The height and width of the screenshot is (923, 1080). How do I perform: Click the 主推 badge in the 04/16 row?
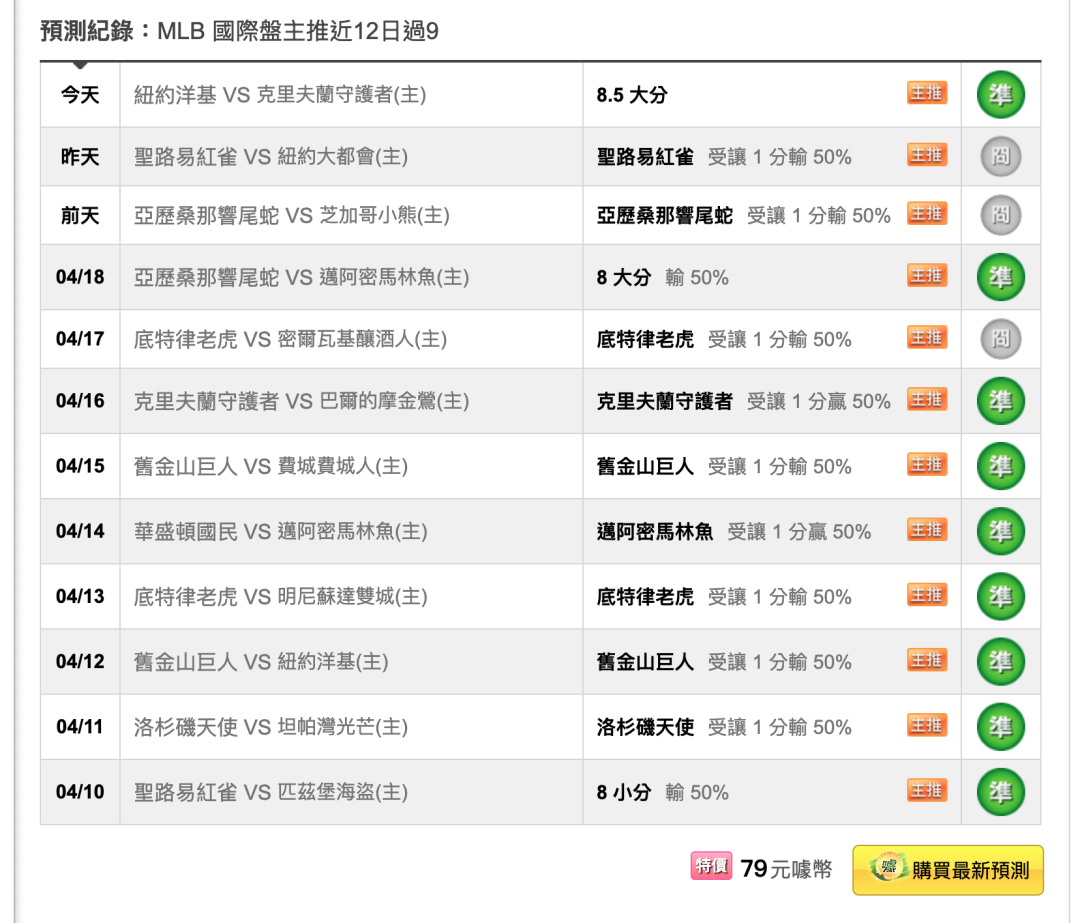tap(927, 400)
